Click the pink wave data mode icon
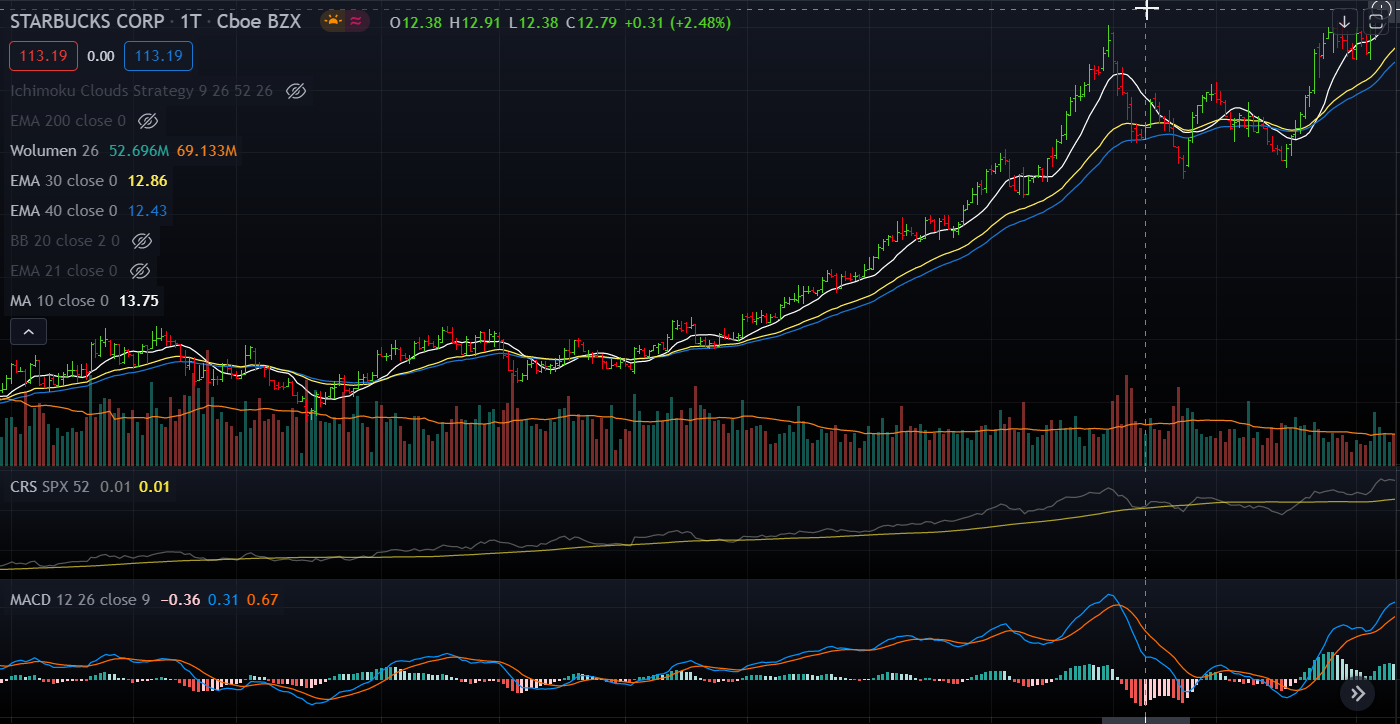1400x724 pixels. (355, 21)
